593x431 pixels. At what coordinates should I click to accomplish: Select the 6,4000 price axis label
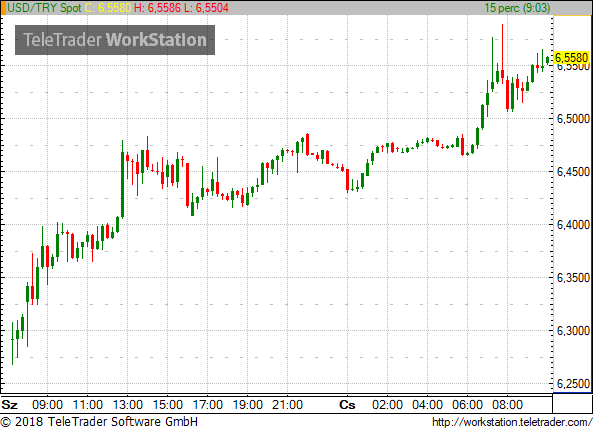tap(573, 225)
